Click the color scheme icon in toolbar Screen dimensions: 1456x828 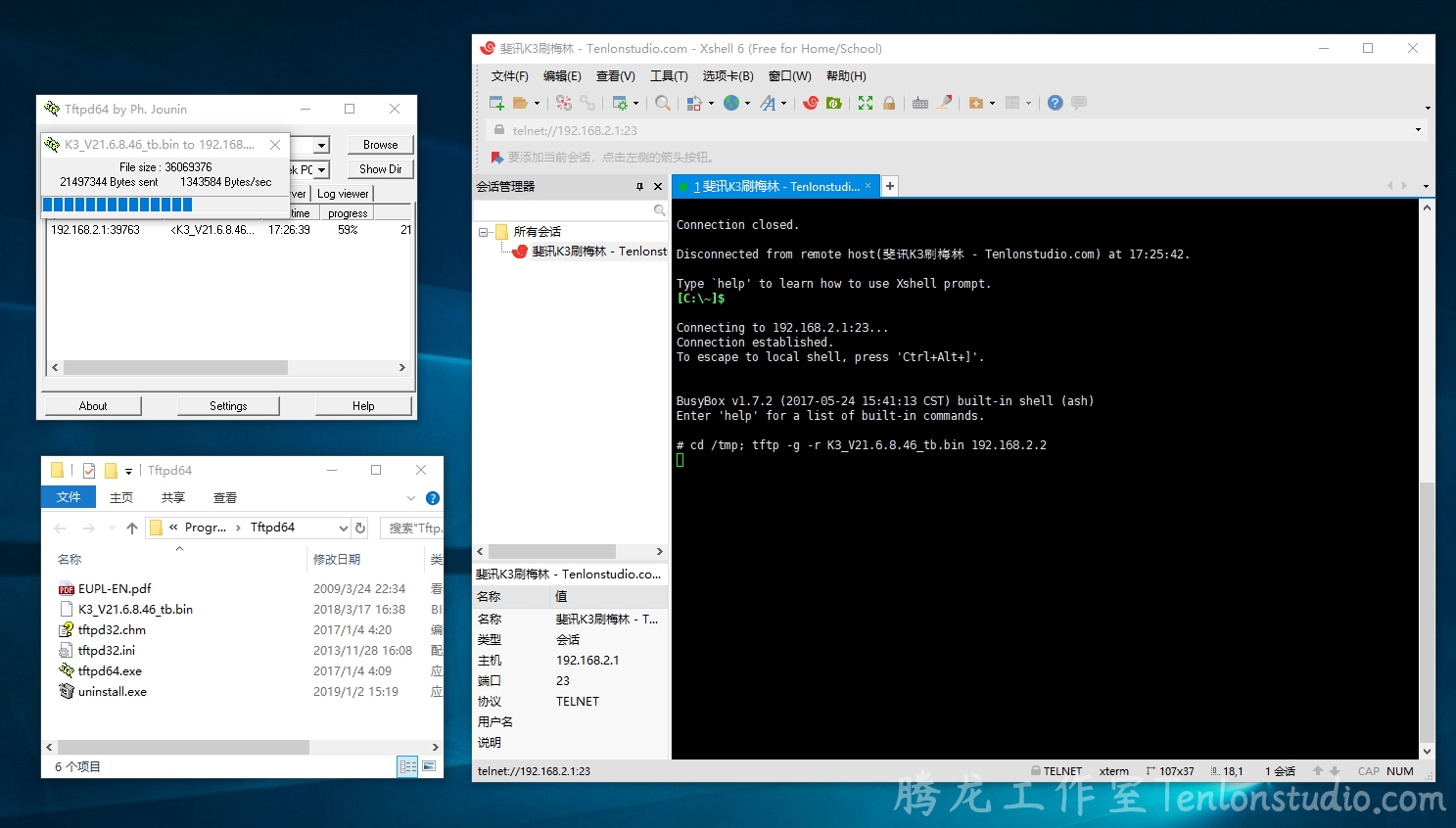pos(694,103)
